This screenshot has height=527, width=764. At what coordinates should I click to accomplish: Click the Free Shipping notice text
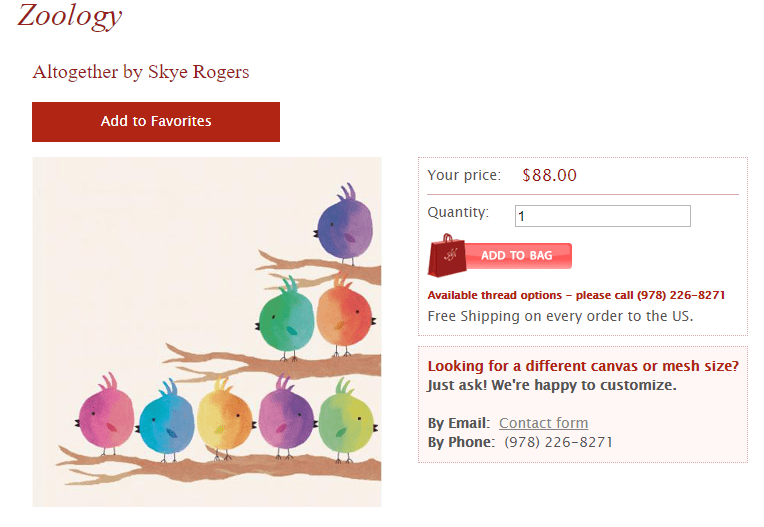coord(560,316)
